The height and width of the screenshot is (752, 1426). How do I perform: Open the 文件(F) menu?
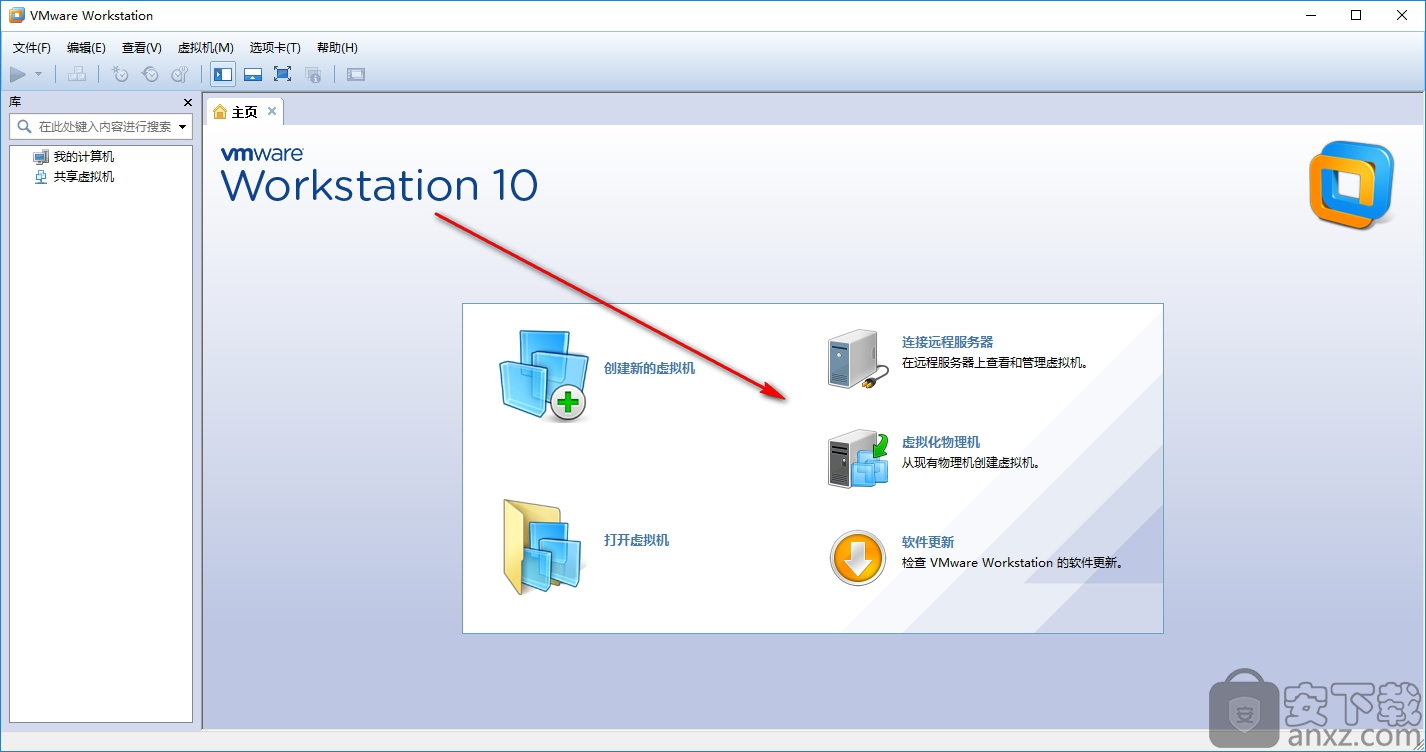coord(32,48)
